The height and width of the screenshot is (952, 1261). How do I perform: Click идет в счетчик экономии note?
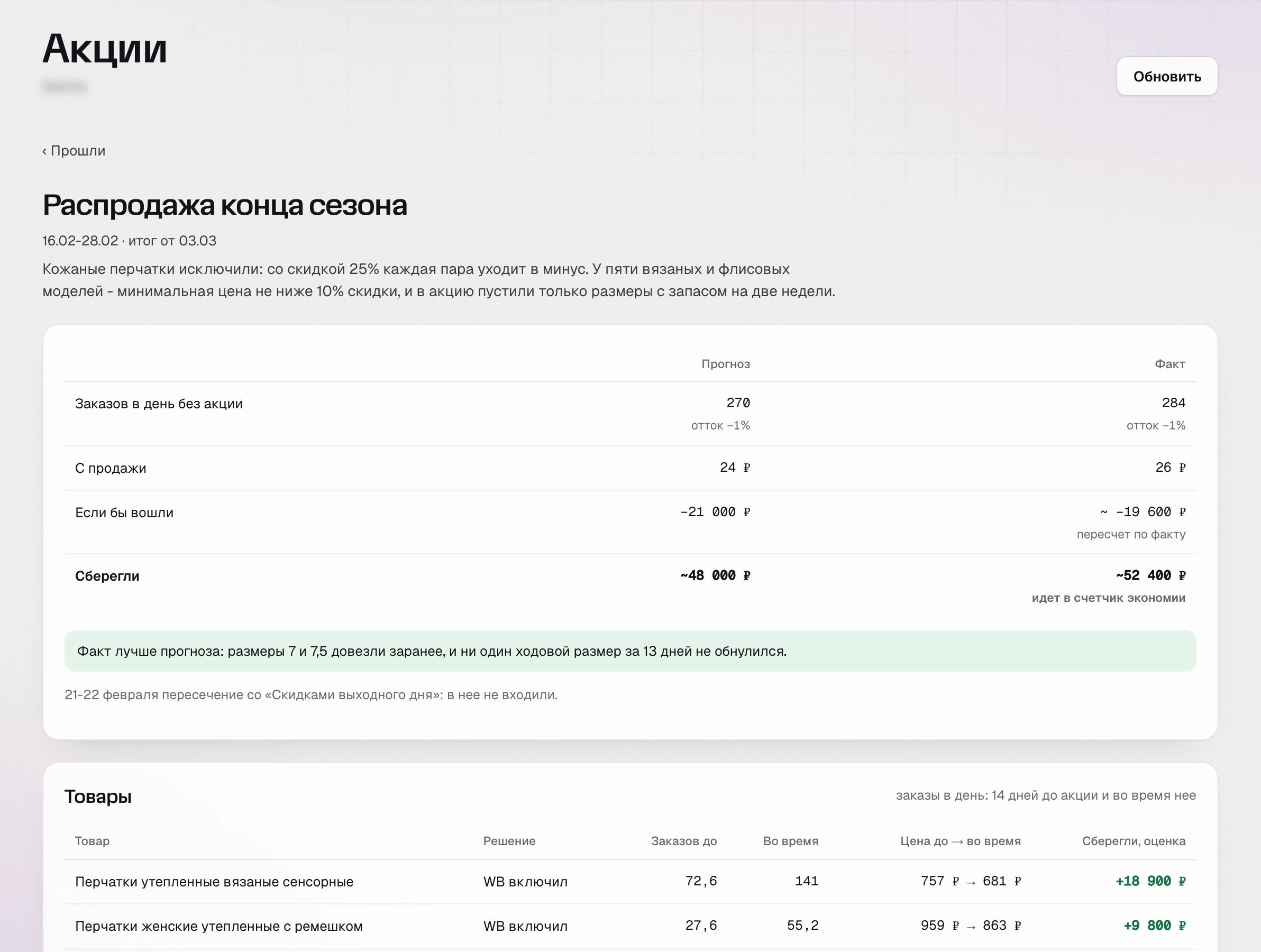[x=1108, y=598]
